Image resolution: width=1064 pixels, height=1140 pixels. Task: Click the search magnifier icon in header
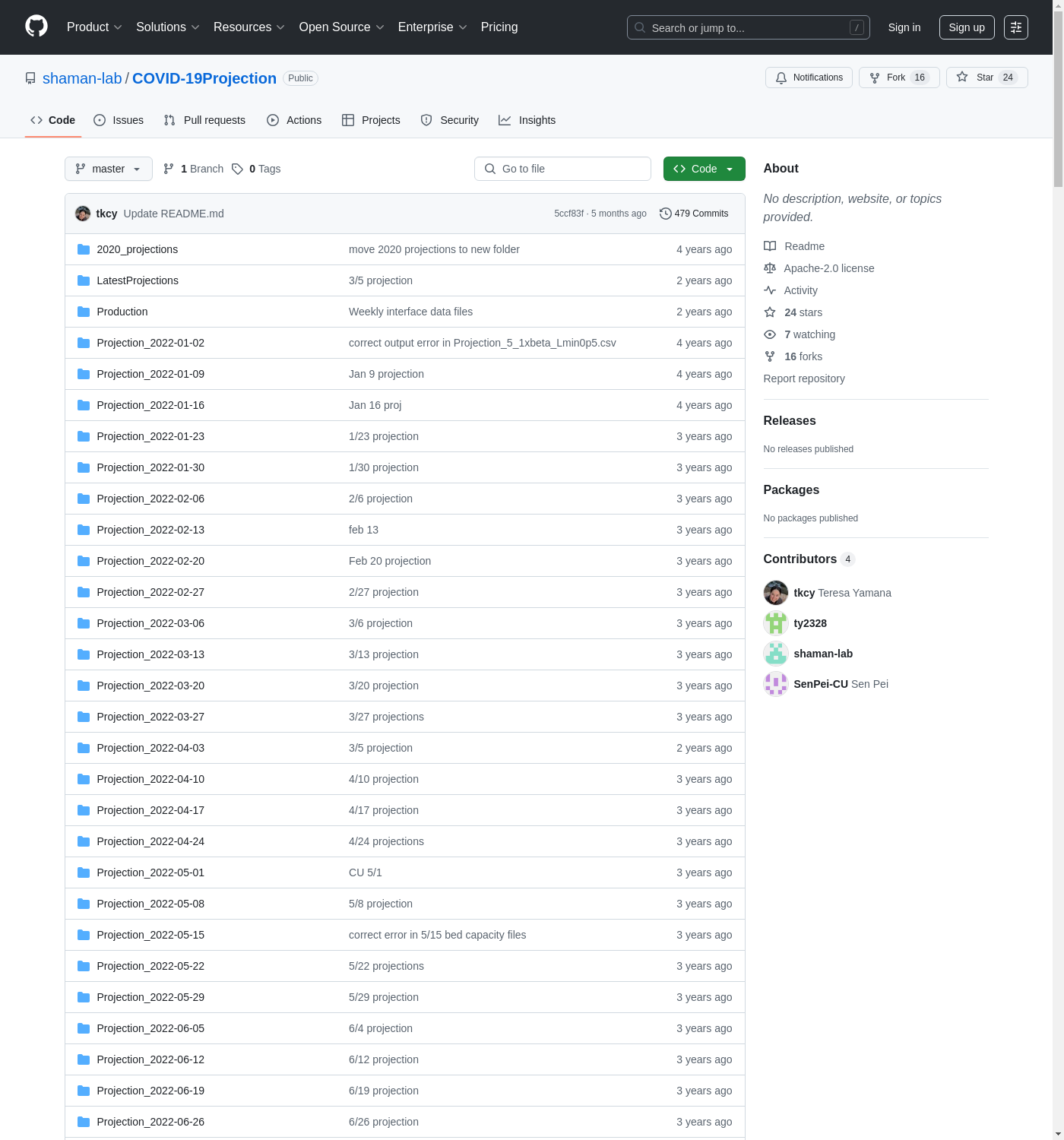point(640,27)
